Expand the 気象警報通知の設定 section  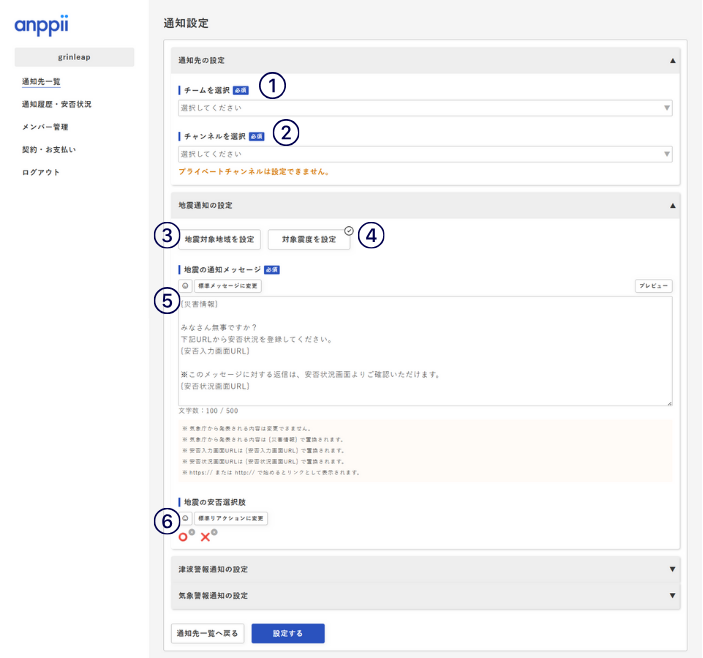(x=424, y=595)
